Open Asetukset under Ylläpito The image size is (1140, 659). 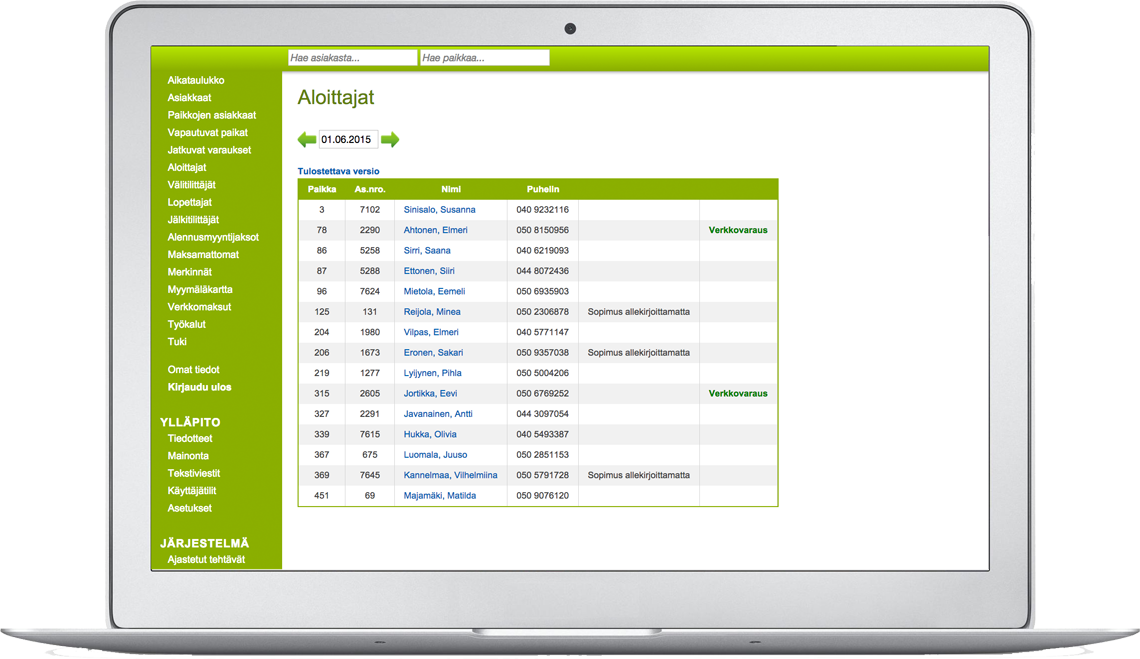(x=189, y=508)
